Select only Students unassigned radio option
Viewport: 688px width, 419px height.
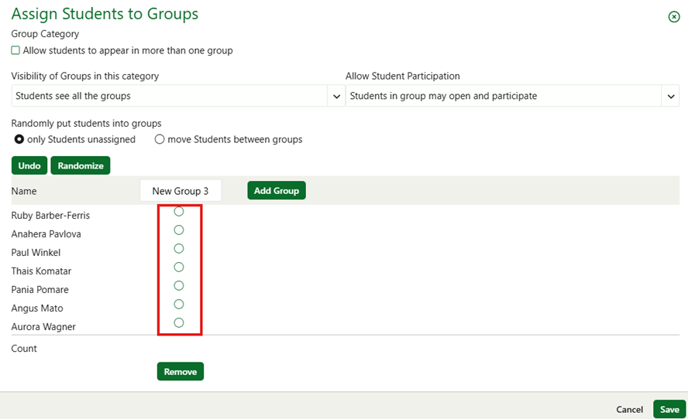coord(19,139)
